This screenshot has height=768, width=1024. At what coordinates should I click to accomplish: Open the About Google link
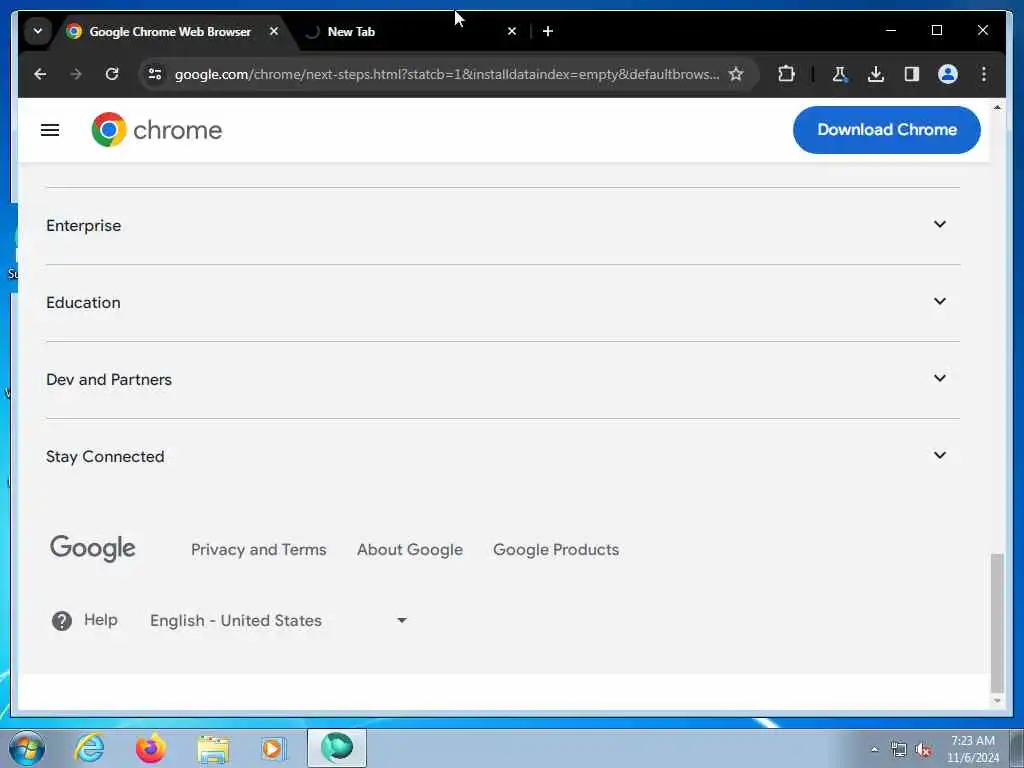[409, 549]
